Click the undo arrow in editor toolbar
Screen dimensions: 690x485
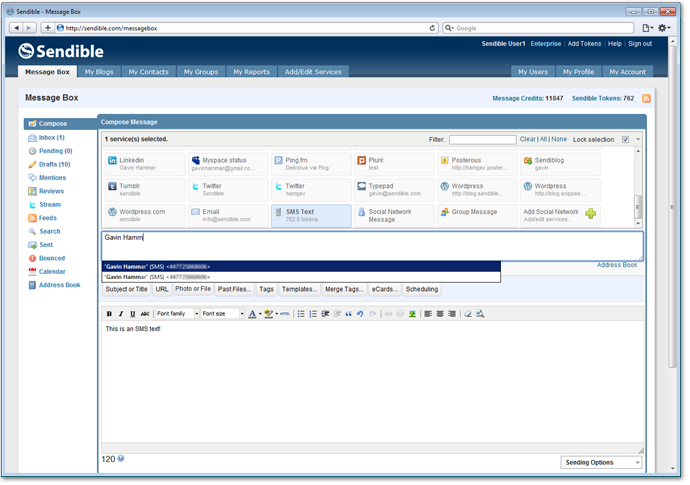pos(360,315)
